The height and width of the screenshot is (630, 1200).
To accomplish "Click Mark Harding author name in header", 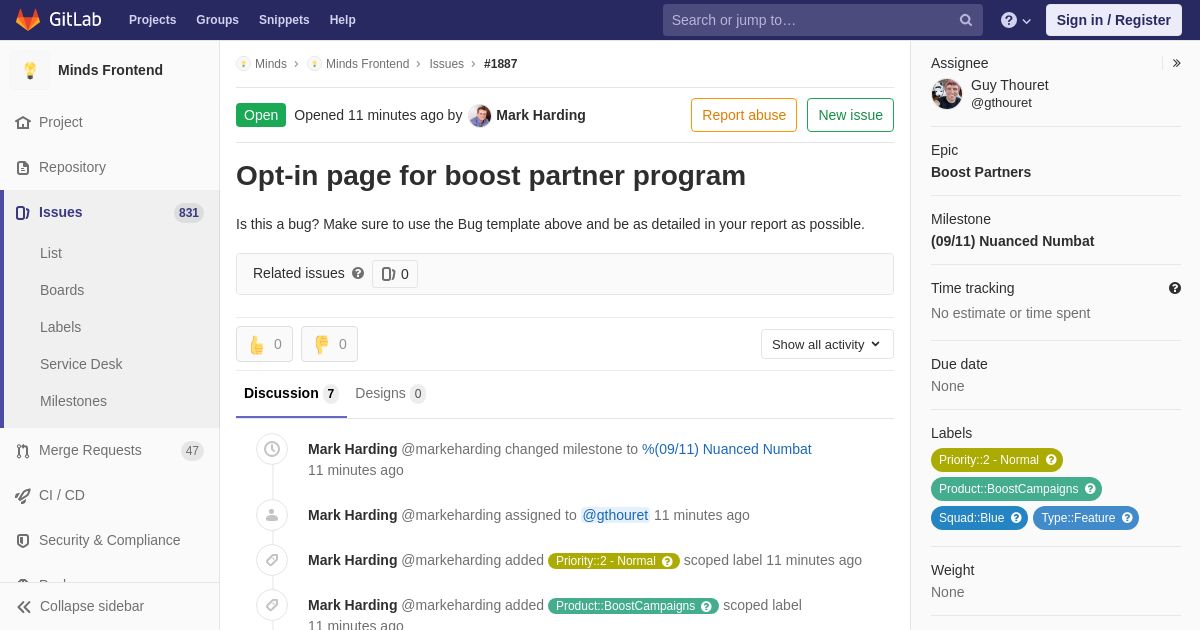I will 541,115.
